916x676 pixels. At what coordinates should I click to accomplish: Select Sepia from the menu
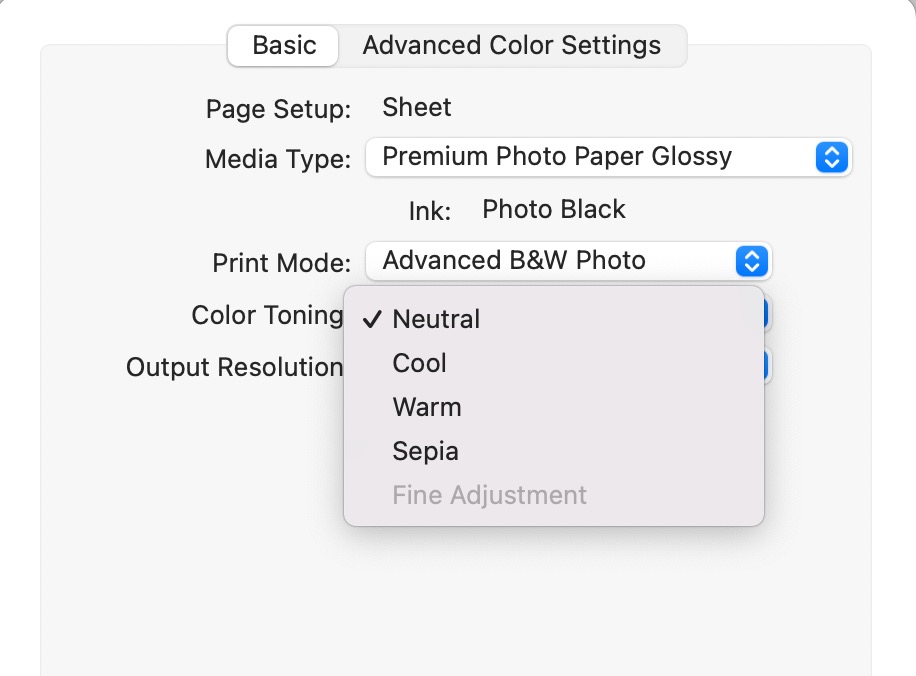click(425, 451)
